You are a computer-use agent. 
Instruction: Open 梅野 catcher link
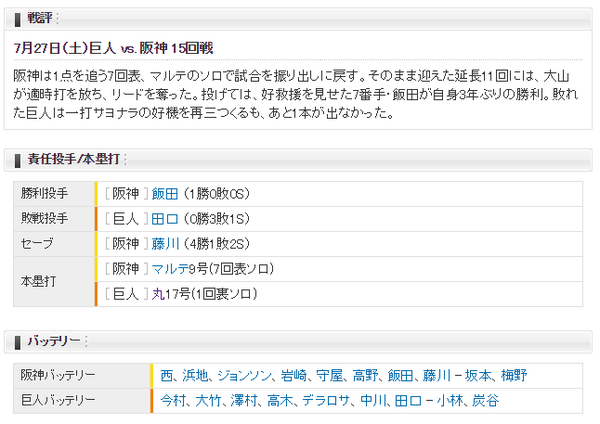(514, 375)
